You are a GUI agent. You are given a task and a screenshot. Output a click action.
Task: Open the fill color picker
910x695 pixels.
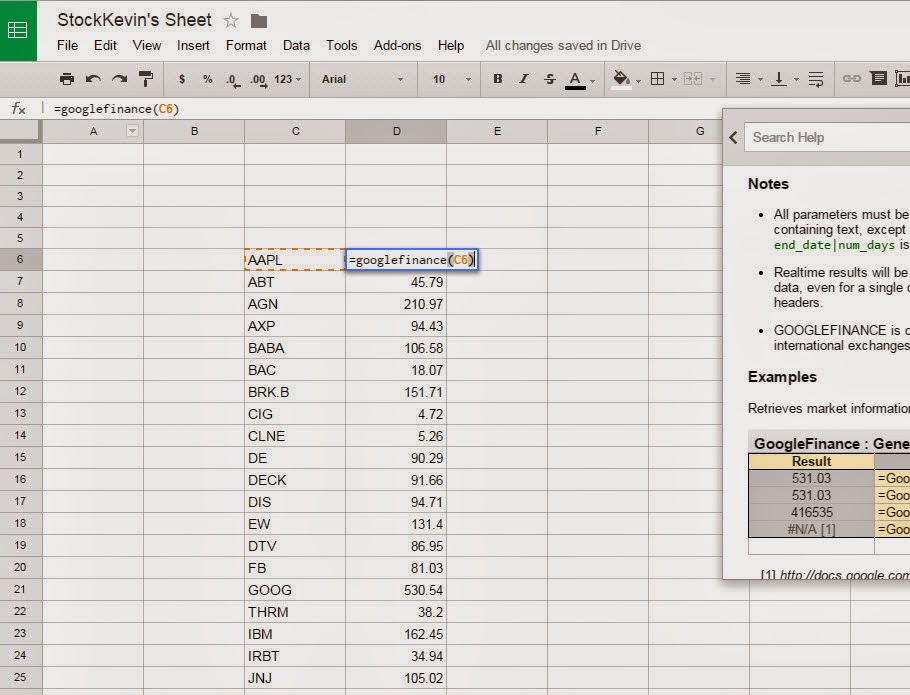(620, 79)
